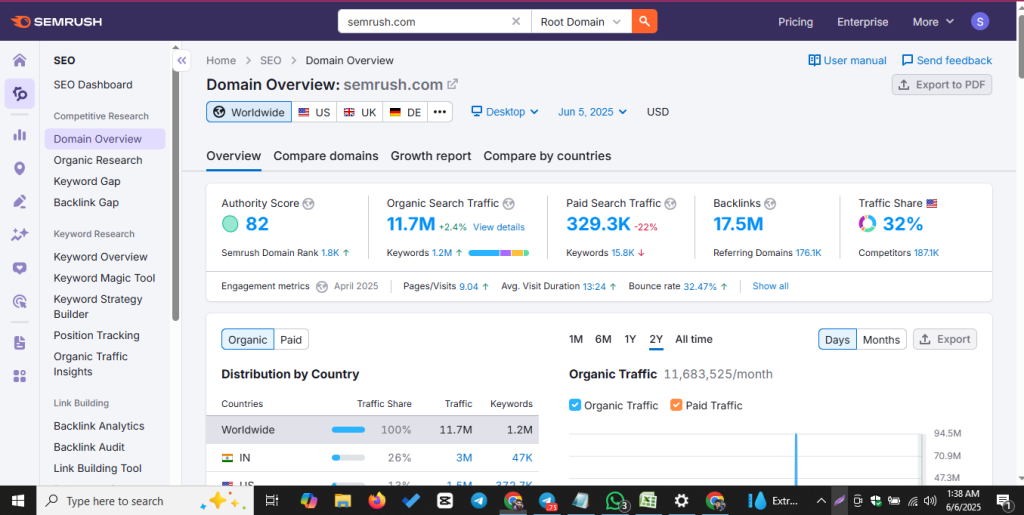
Task: Click globe icon beside Organic Search Traffic
Action: click(x=509, y=204)
